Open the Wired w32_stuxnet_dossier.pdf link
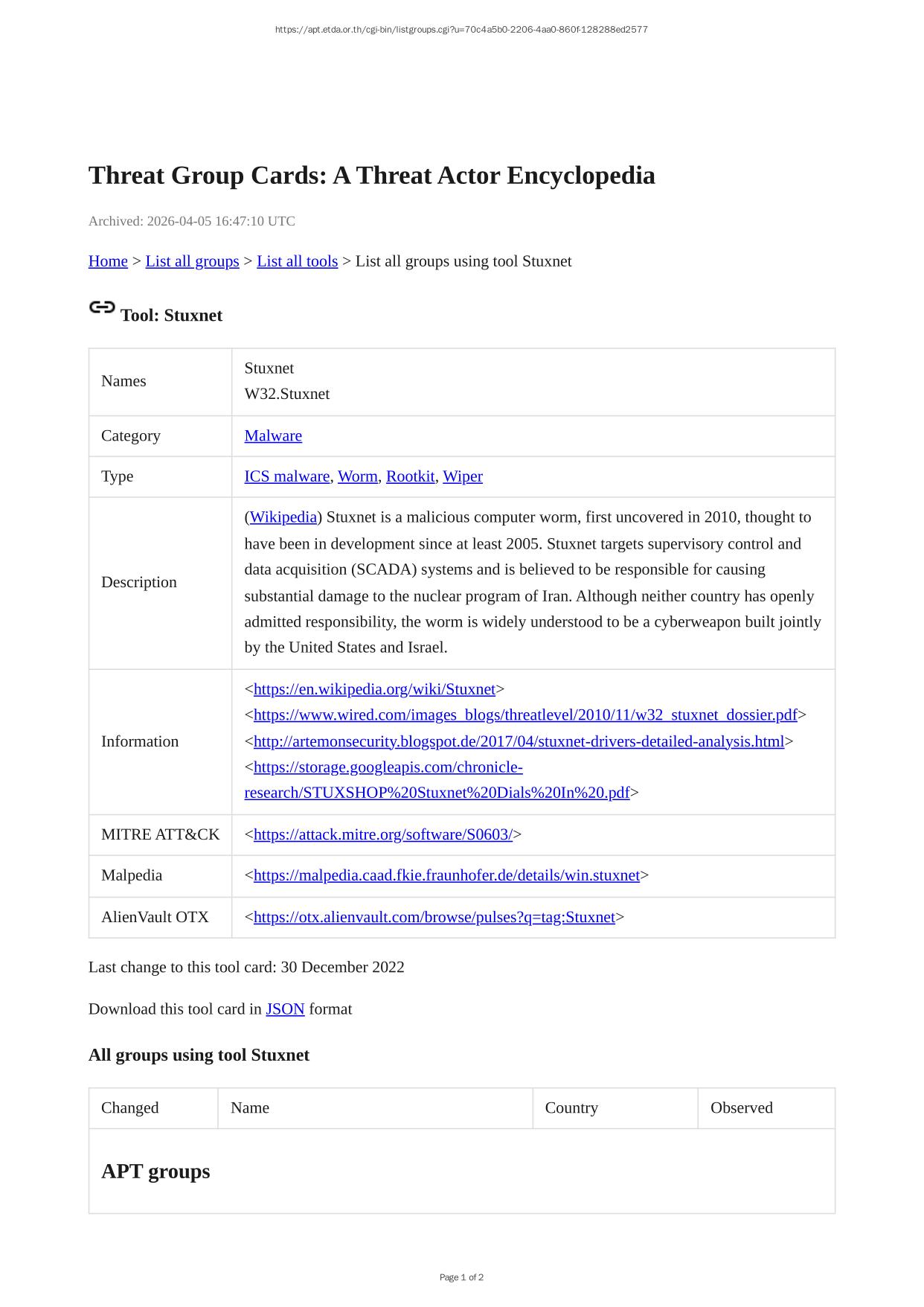Image resolution: width=924 pixels, height=1307 pixels. (524, 715)
